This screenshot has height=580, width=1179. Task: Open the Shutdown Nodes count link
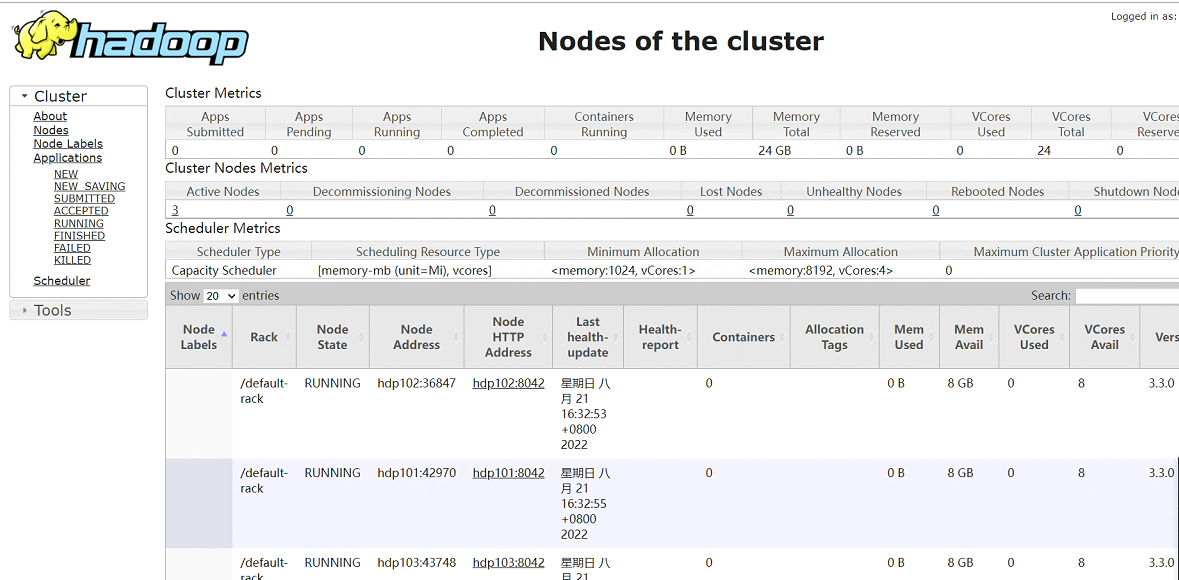click(1077, 211)
